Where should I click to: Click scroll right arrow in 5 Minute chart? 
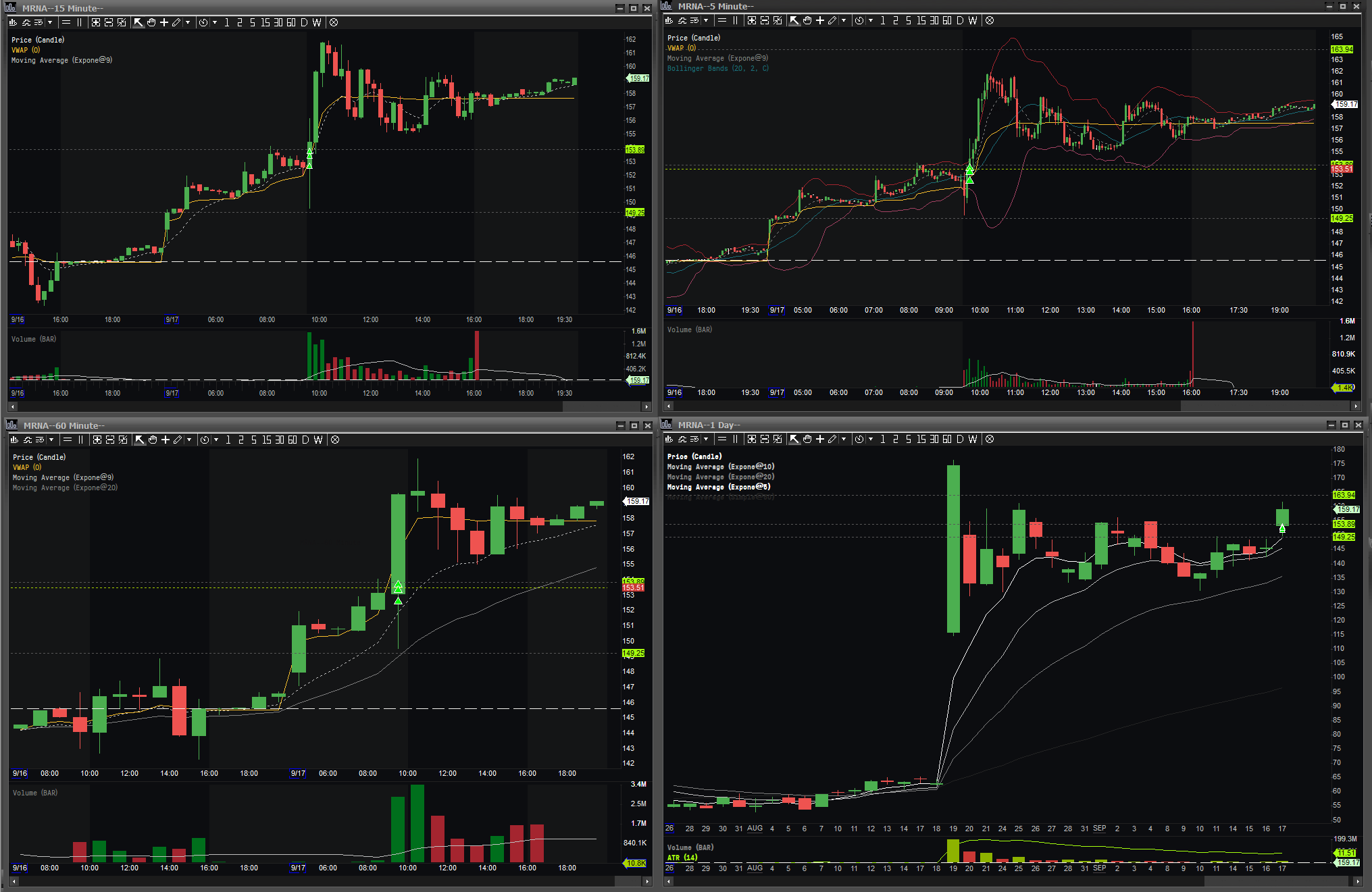pos(1356,406)
